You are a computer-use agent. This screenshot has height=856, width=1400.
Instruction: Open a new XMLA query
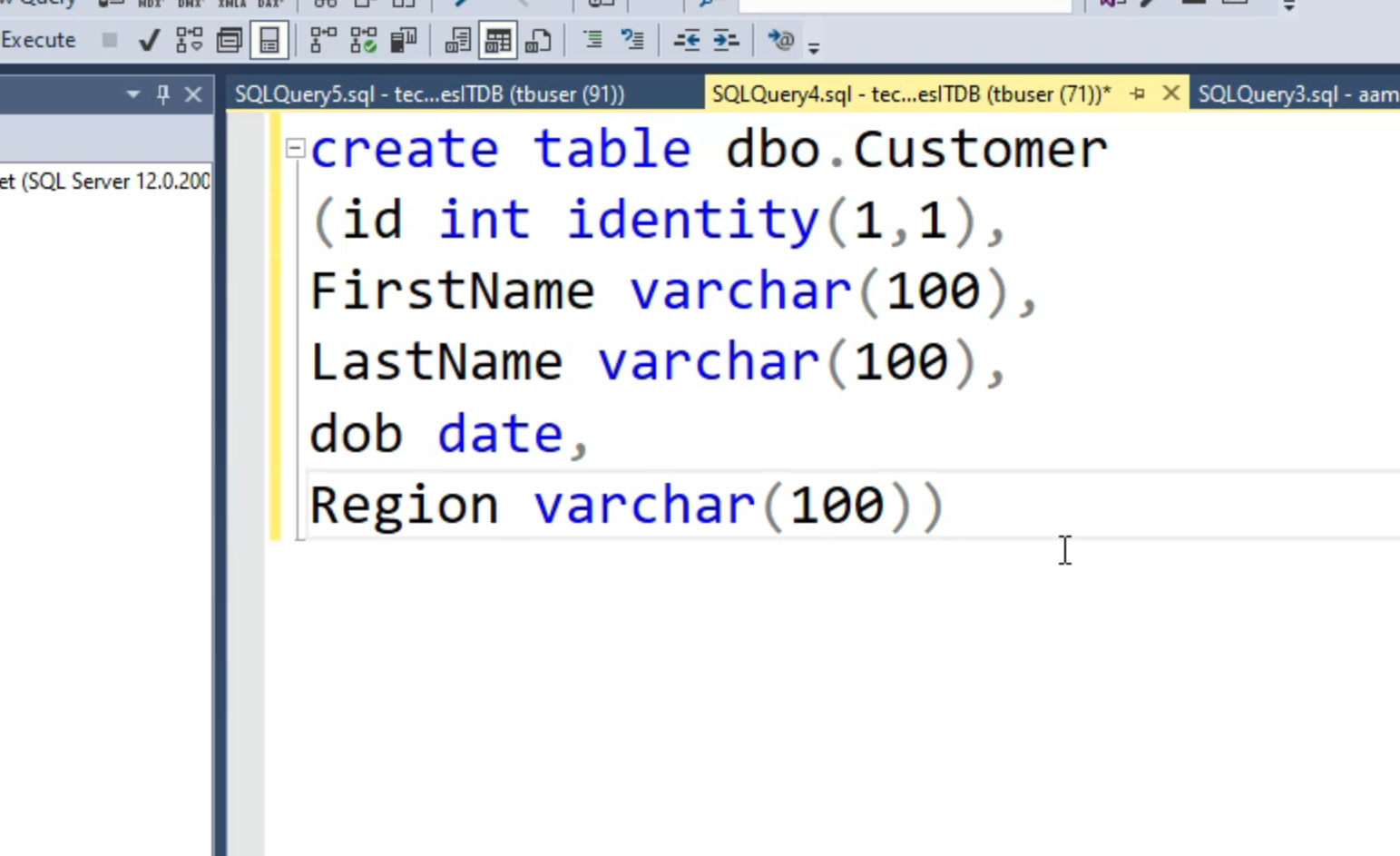[x=231, y=5]
